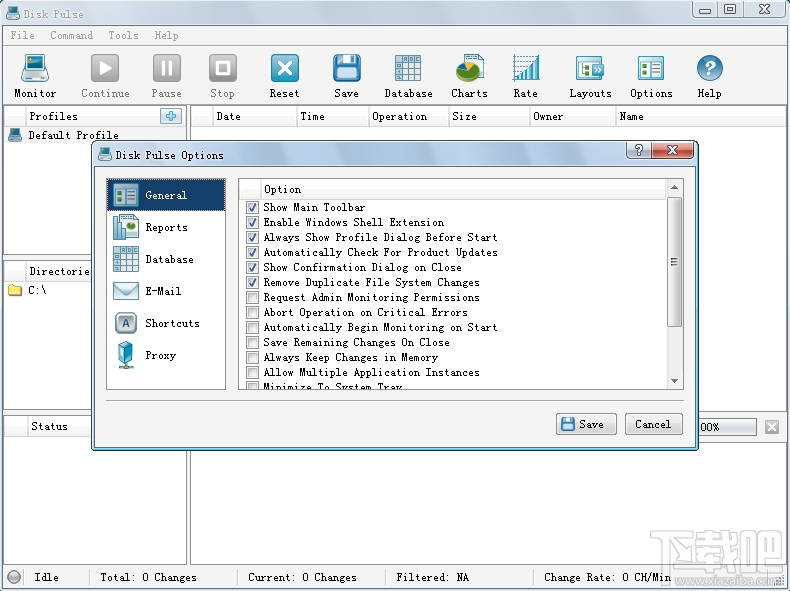Open the Command menu

pyautogui.click(x=72, y=35)
